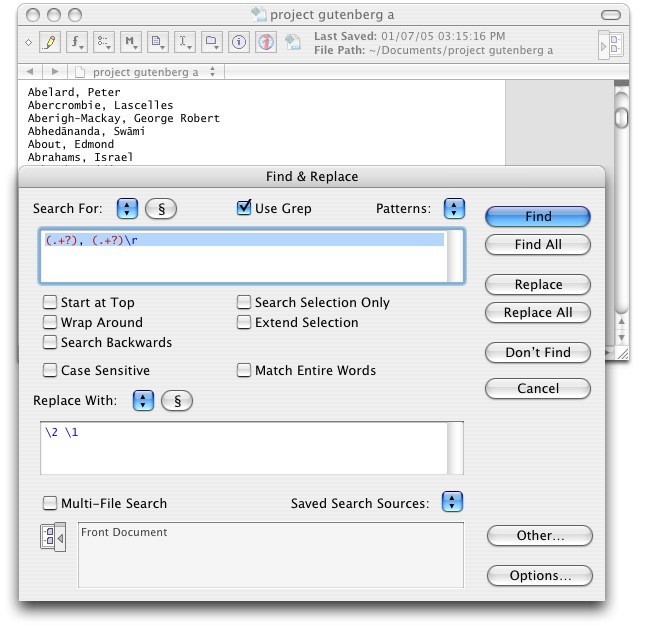Click the scroll down arrow in document window

click(x=622, y=338)
